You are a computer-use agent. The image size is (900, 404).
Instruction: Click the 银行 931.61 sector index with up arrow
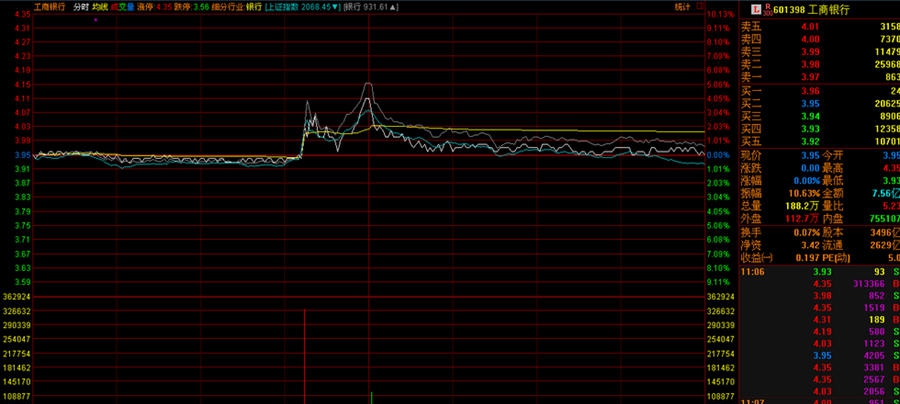pos(370,7)
